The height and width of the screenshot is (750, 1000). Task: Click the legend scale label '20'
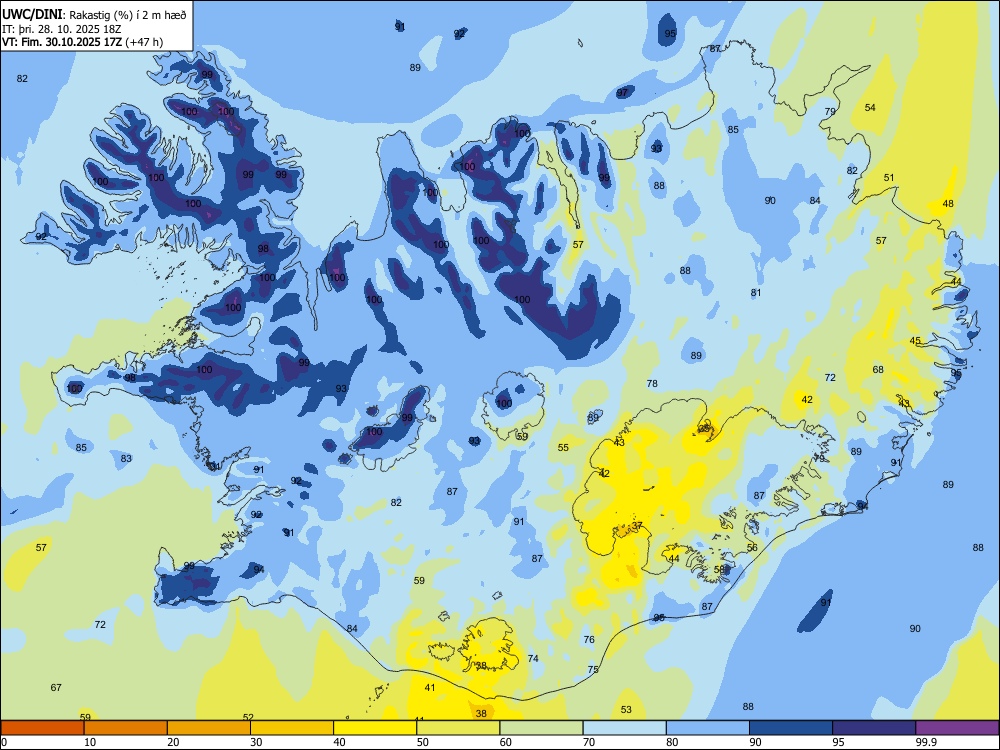tap(173, 742)
